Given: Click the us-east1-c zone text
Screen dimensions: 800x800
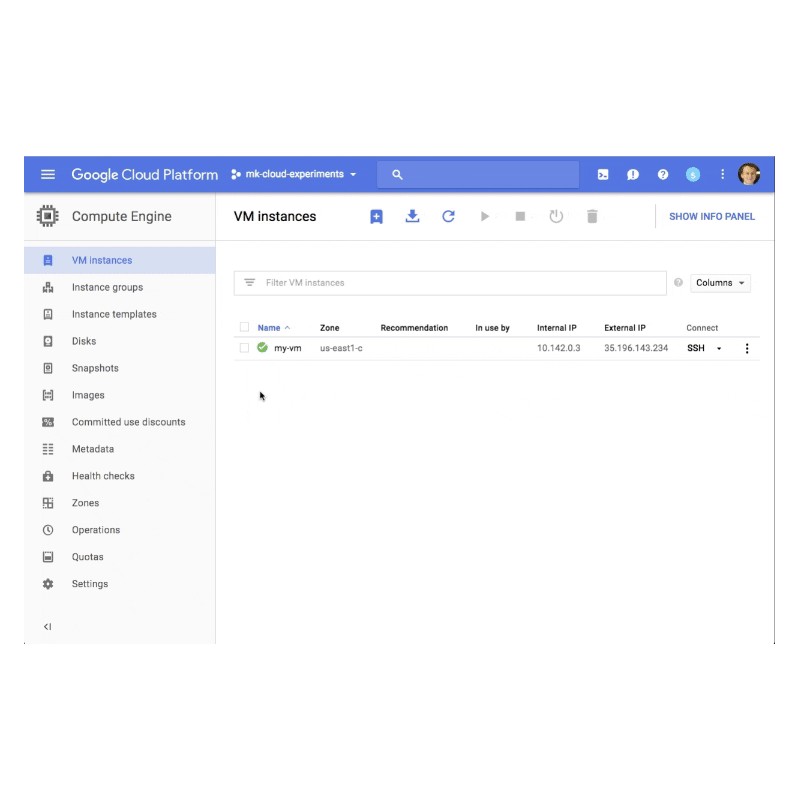Looking at the screenshot, I should tap(341, 348).
